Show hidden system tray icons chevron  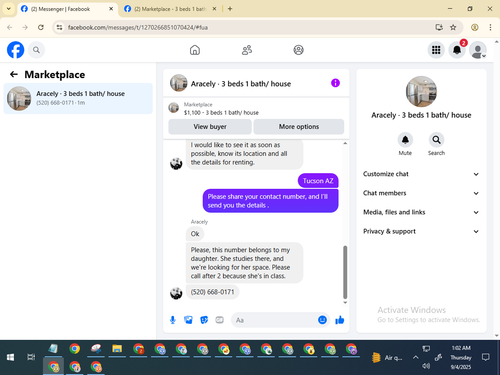click(x=415, y=357)
